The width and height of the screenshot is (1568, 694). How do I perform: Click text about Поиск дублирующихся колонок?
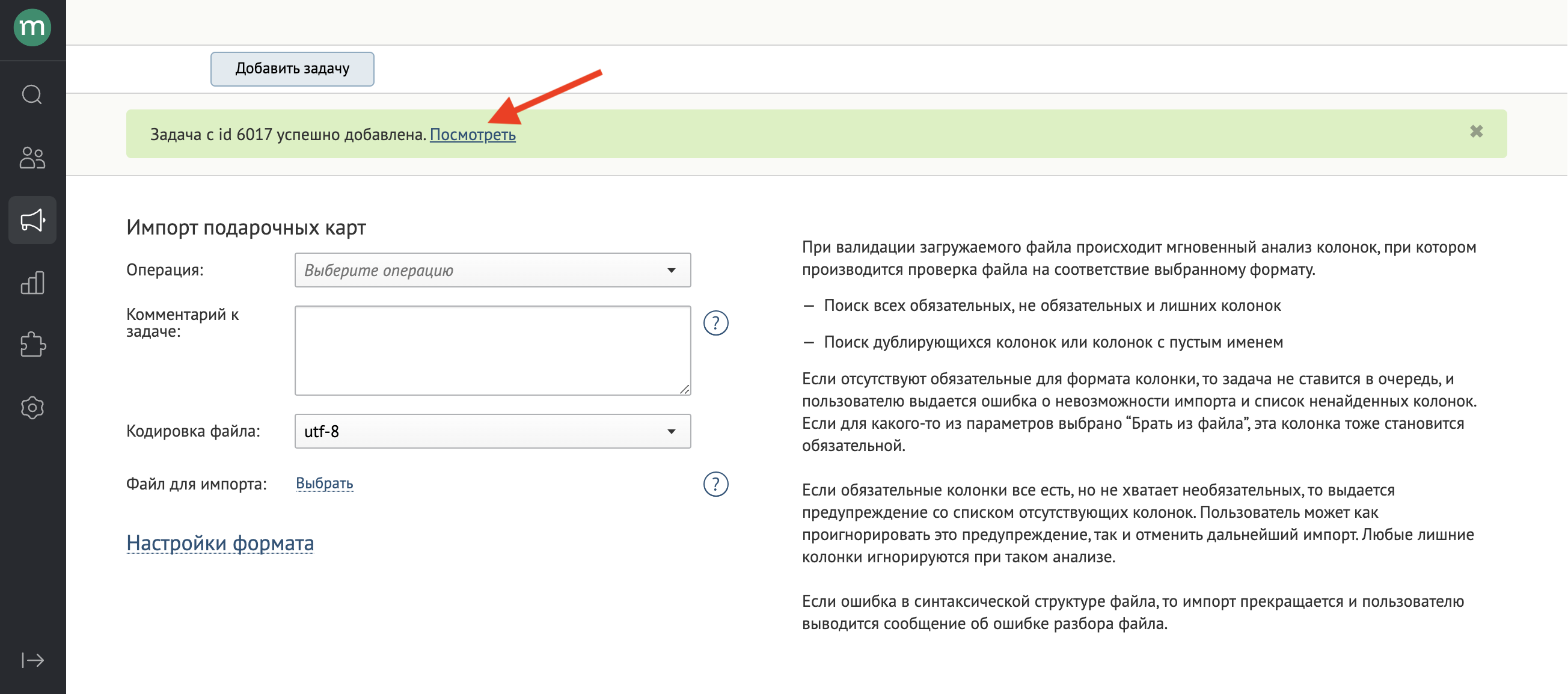[x=1053, y=342]
